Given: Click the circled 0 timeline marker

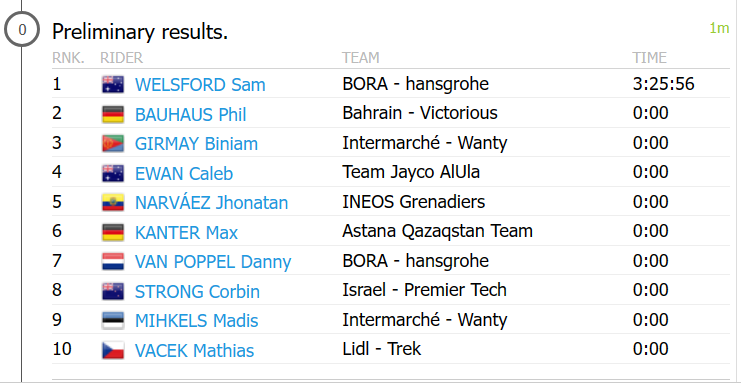Looking at the screenshot, I should point(22,30).
